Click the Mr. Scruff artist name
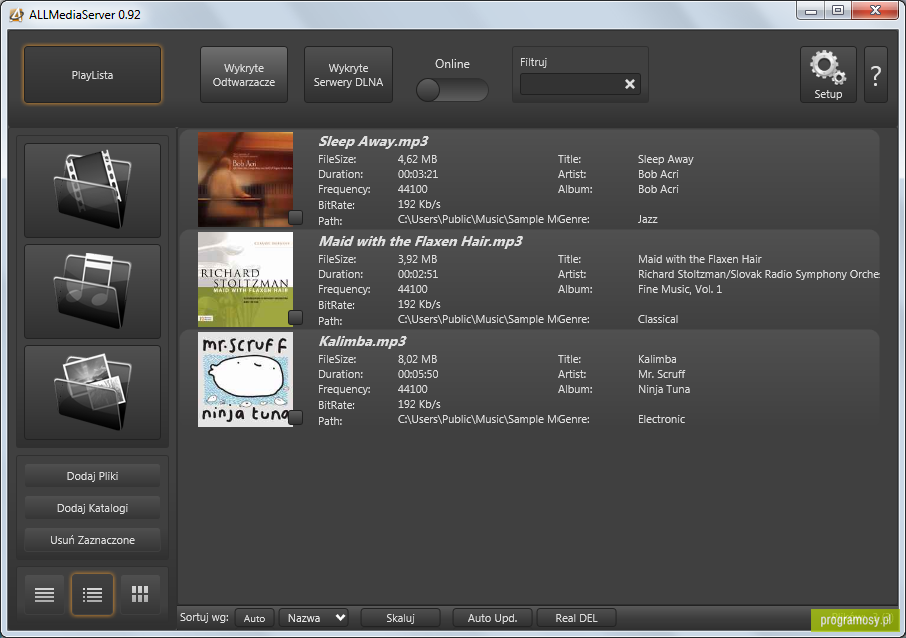This screenshot has height=638, width=906. tap(662, 374)
